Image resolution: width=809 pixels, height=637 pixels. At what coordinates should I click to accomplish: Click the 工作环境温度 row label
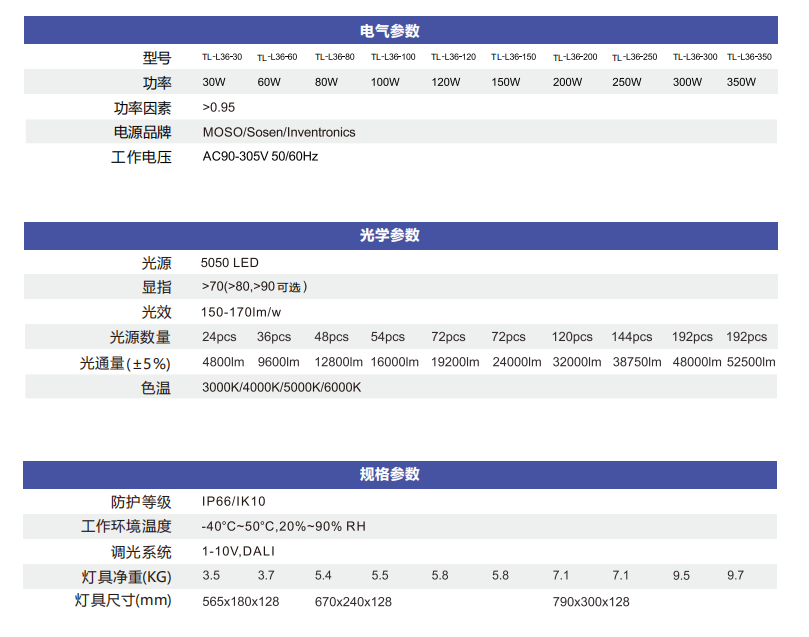127,526
